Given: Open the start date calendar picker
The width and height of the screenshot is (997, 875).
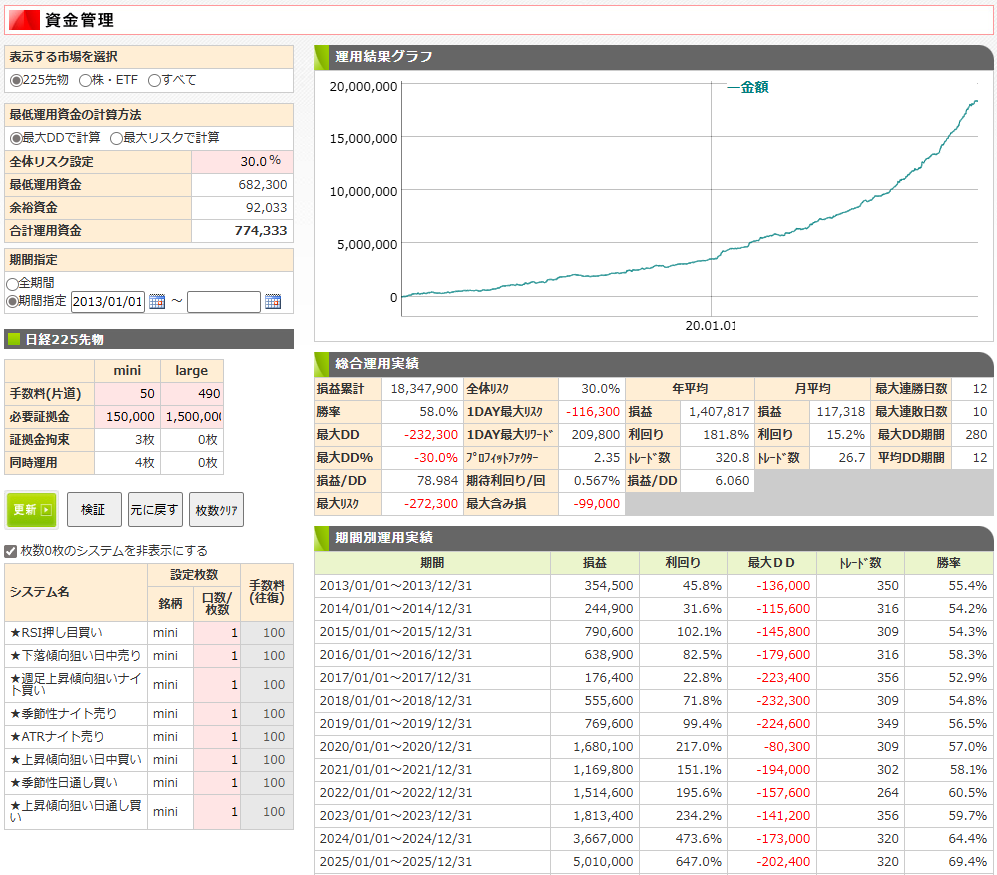Looking at the screenshot, I should click(x=156, y=302).
